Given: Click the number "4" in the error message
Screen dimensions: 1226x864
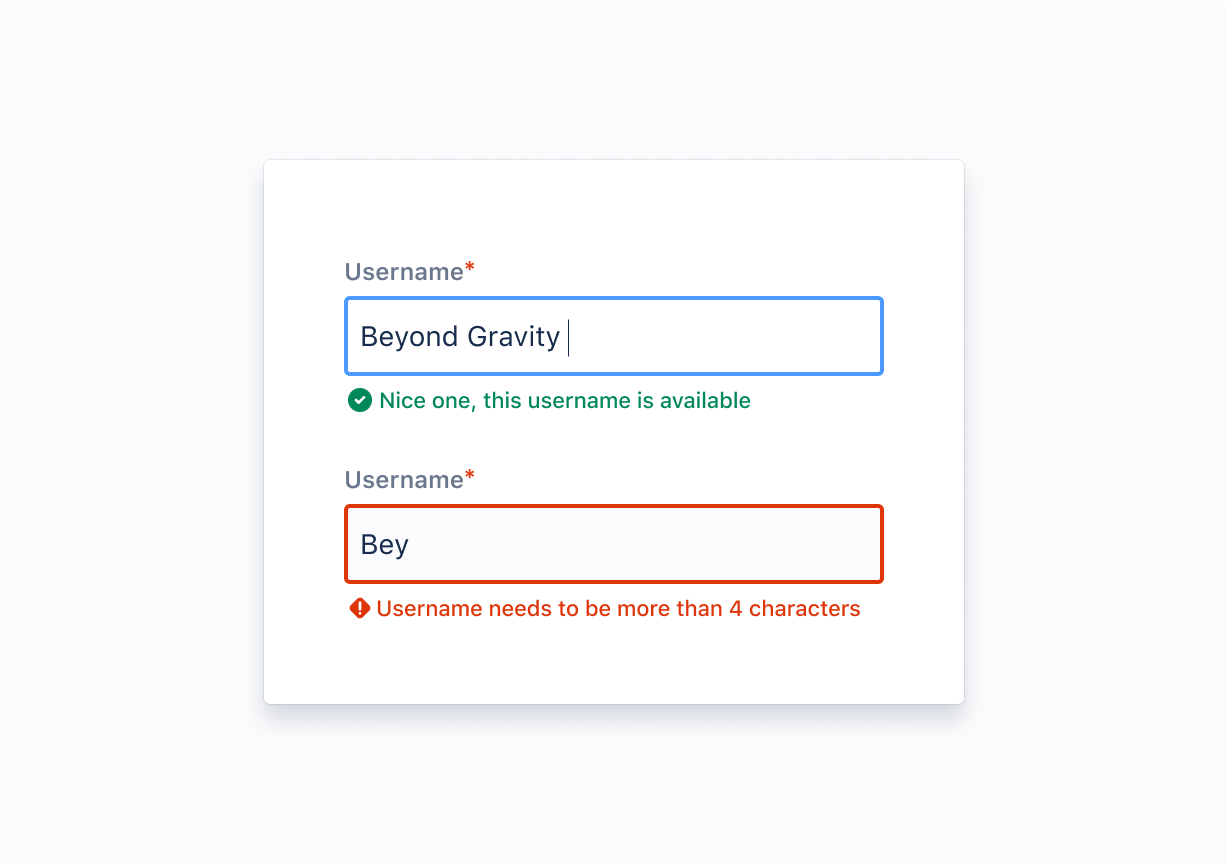Looking at the screenshot, I should pyautogui.click(x=735, y=608).
